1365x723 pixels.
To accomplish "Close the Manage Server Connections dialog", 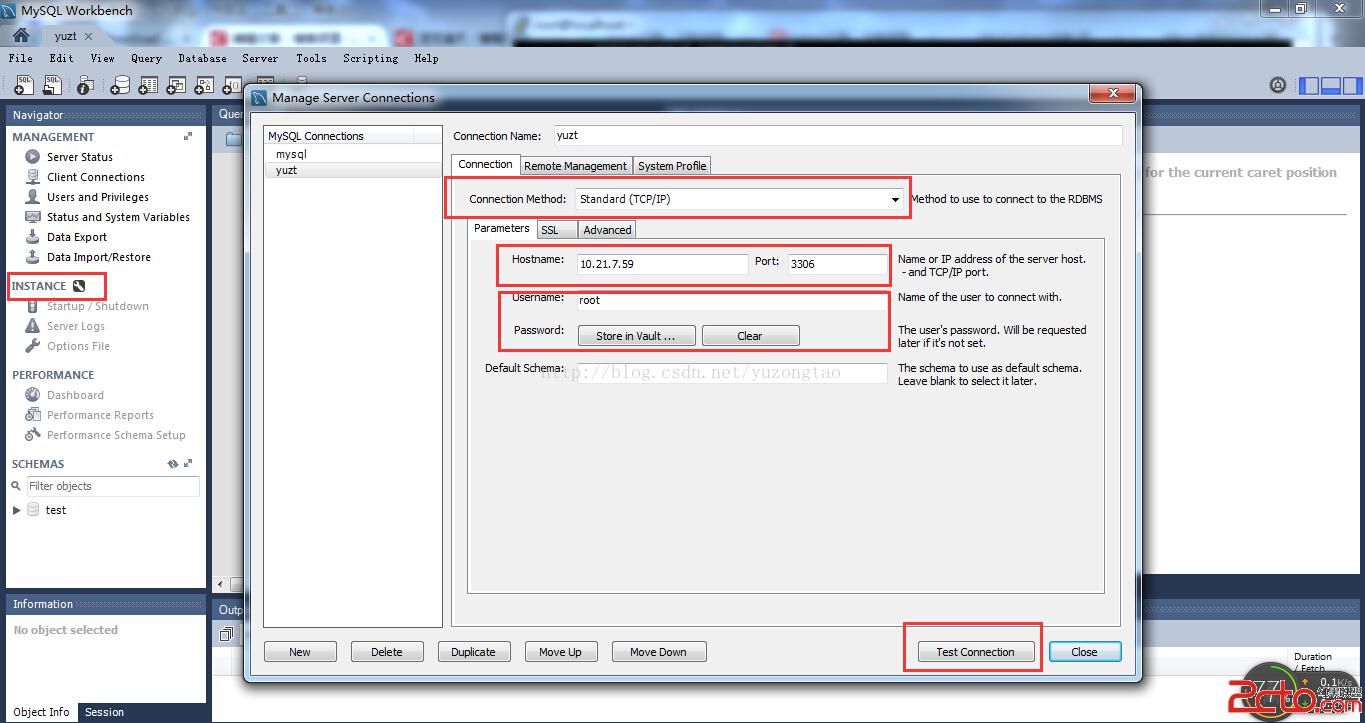I will (1085, 652).
